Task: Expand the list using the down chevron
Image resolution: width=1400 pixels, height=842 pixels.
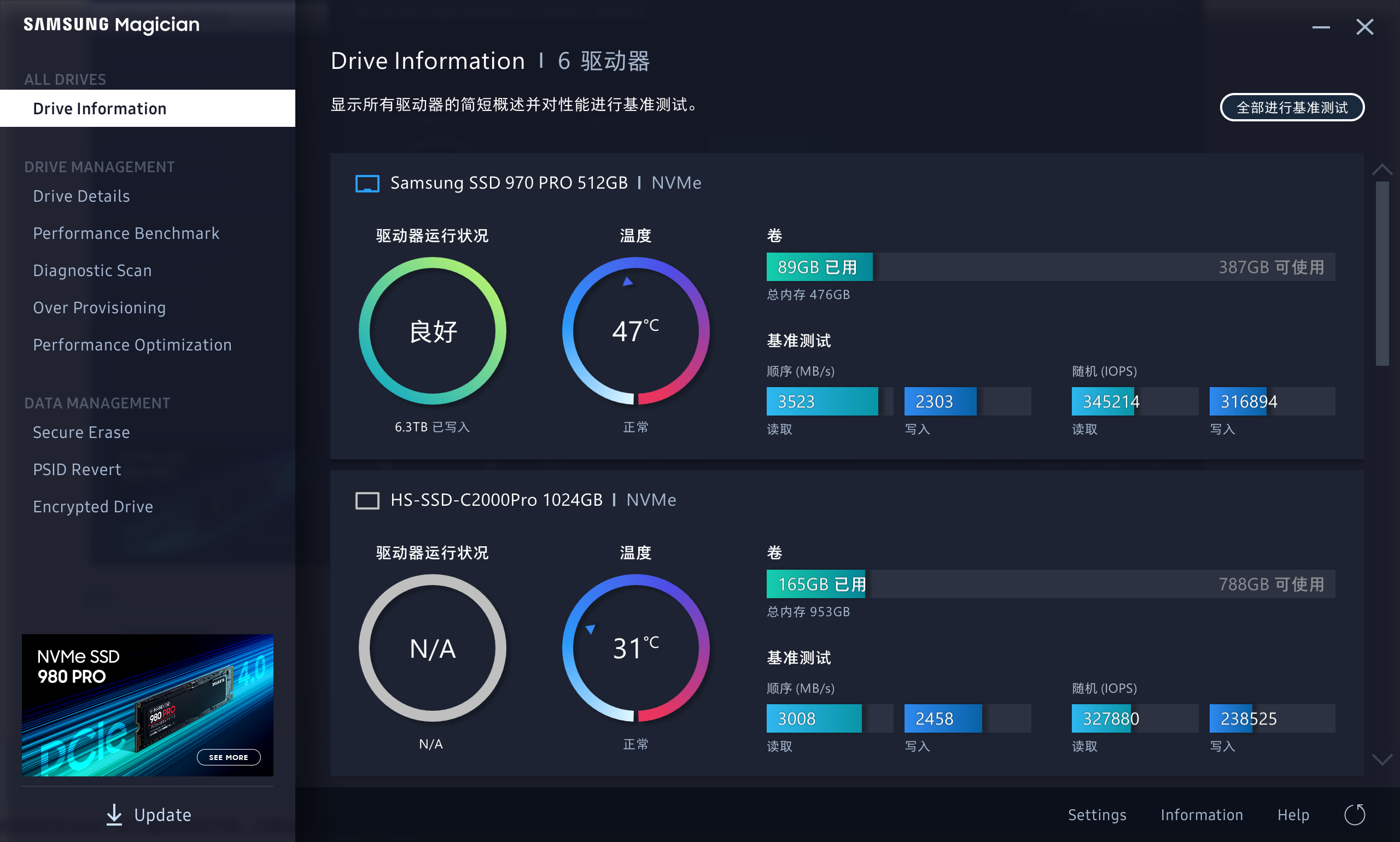Action: (x=1383, y=761)
